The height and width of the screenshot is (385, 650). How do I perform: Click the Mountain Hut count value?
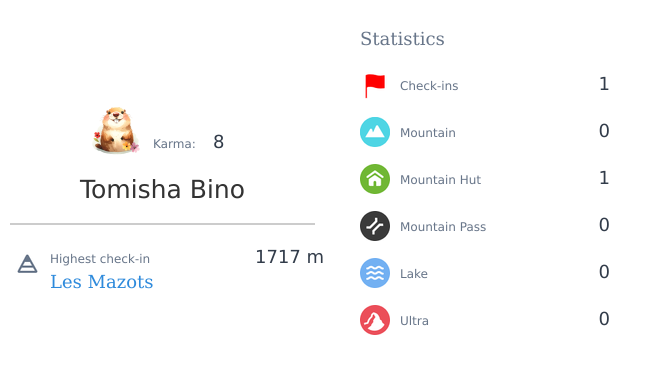point(604,178)
